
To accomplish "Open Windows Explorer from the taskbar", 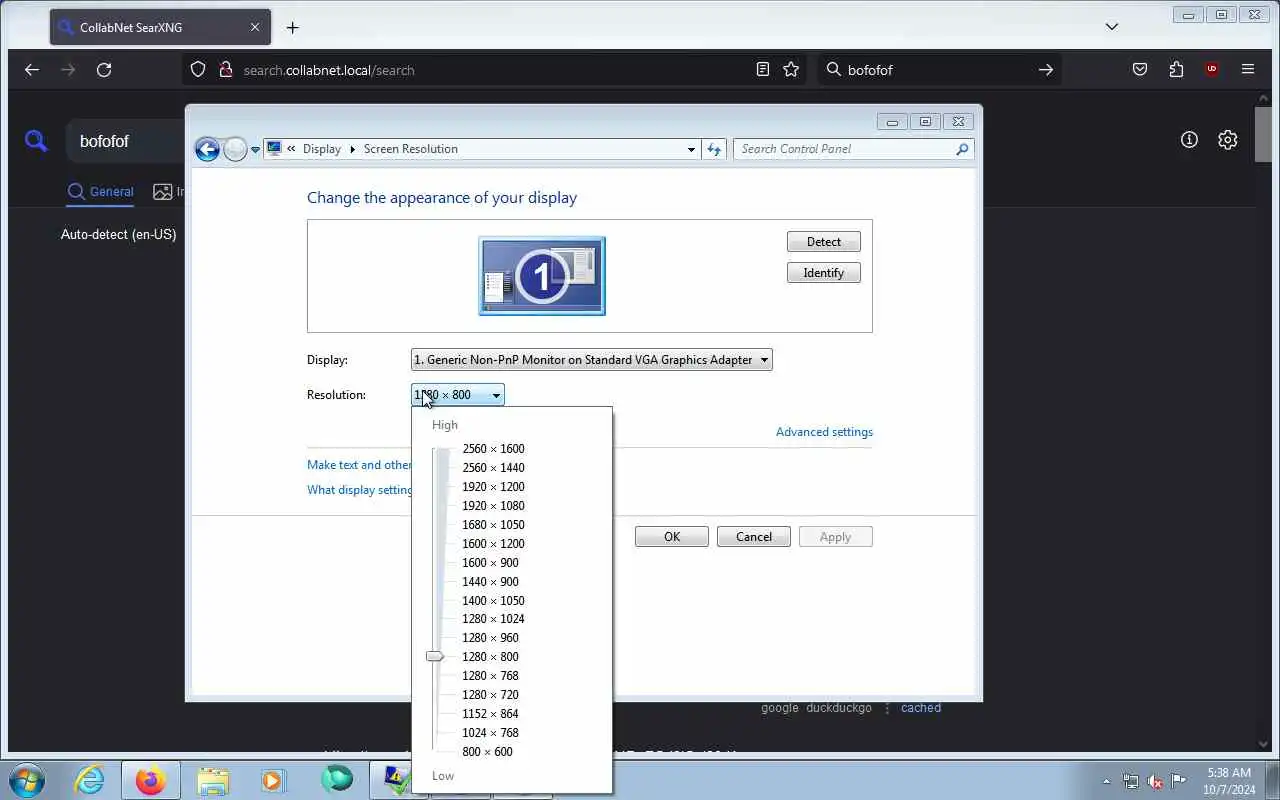I will tap(213, 780).
